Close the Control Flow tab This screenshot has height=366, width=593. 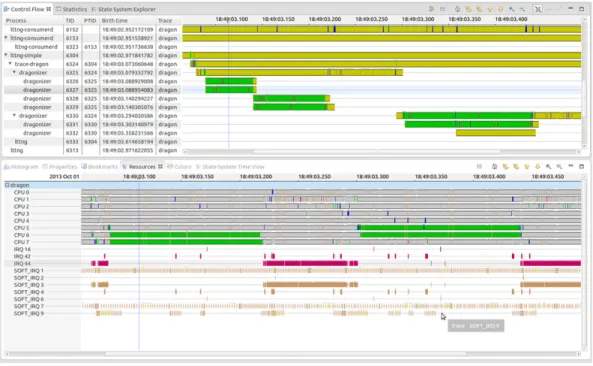pos(49,9)
